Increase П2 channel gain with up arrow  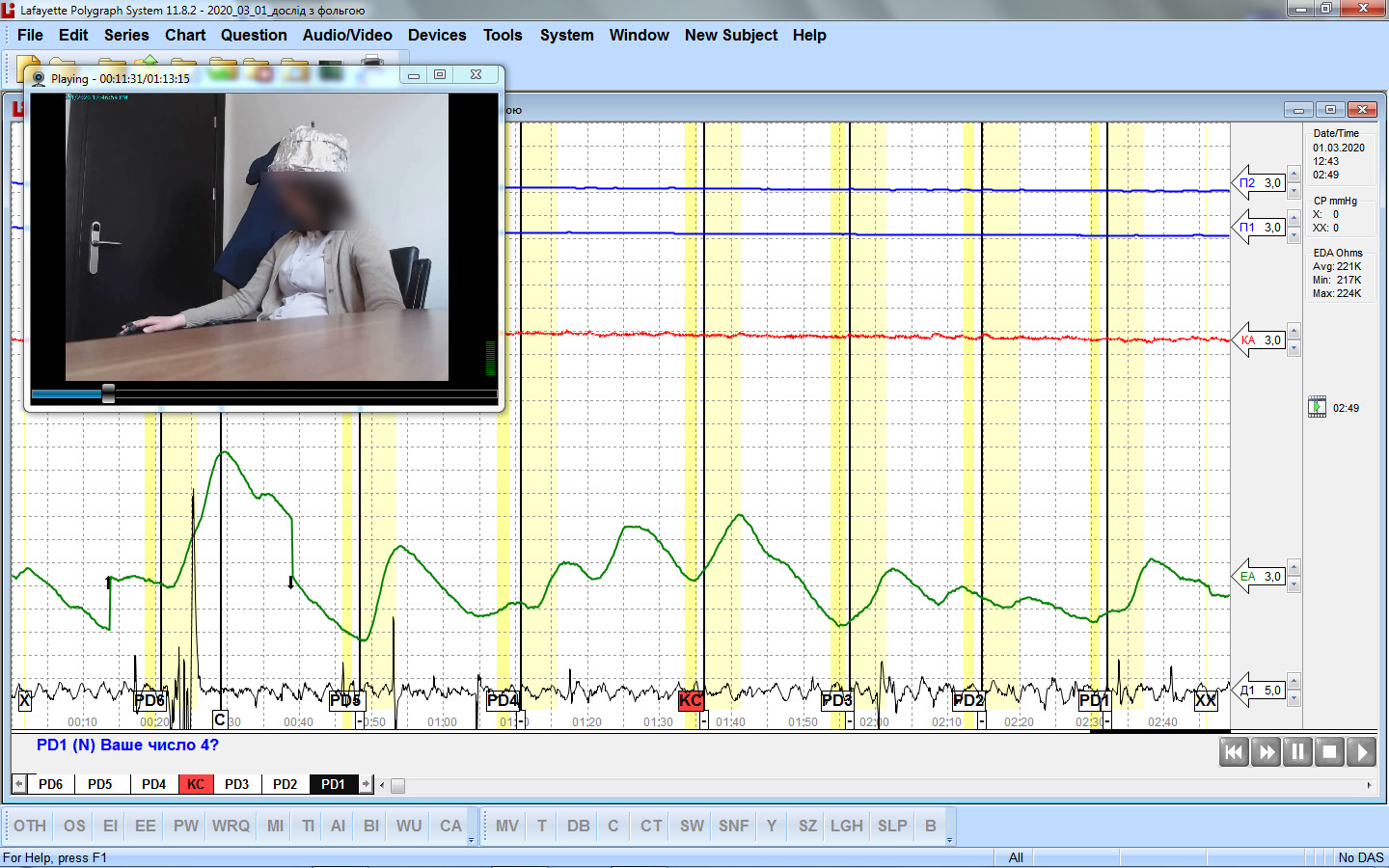(1294, 175)
